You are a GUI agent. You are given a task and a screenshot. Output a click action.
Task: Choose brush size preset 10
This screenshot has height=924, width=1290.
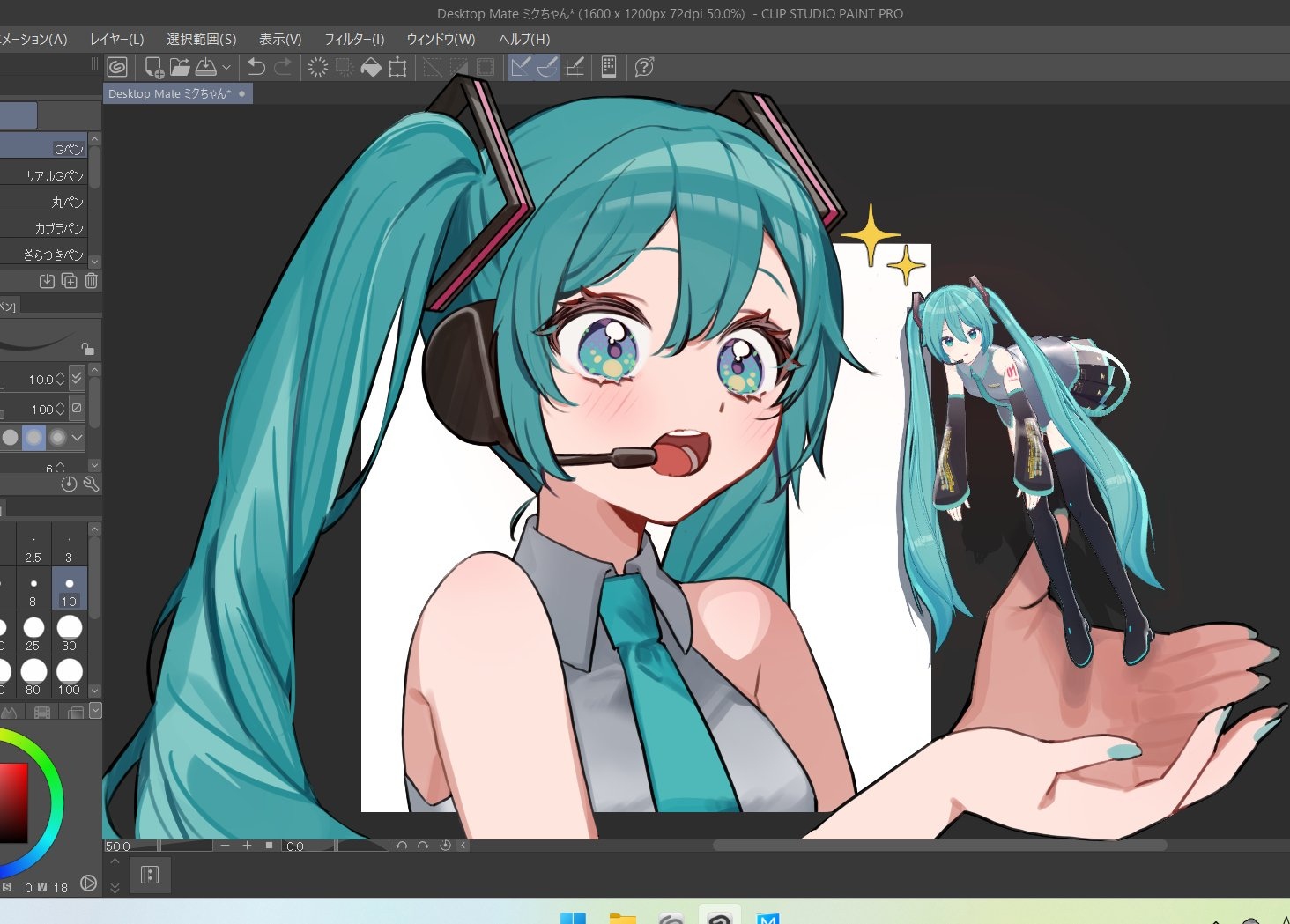[69, 588]
